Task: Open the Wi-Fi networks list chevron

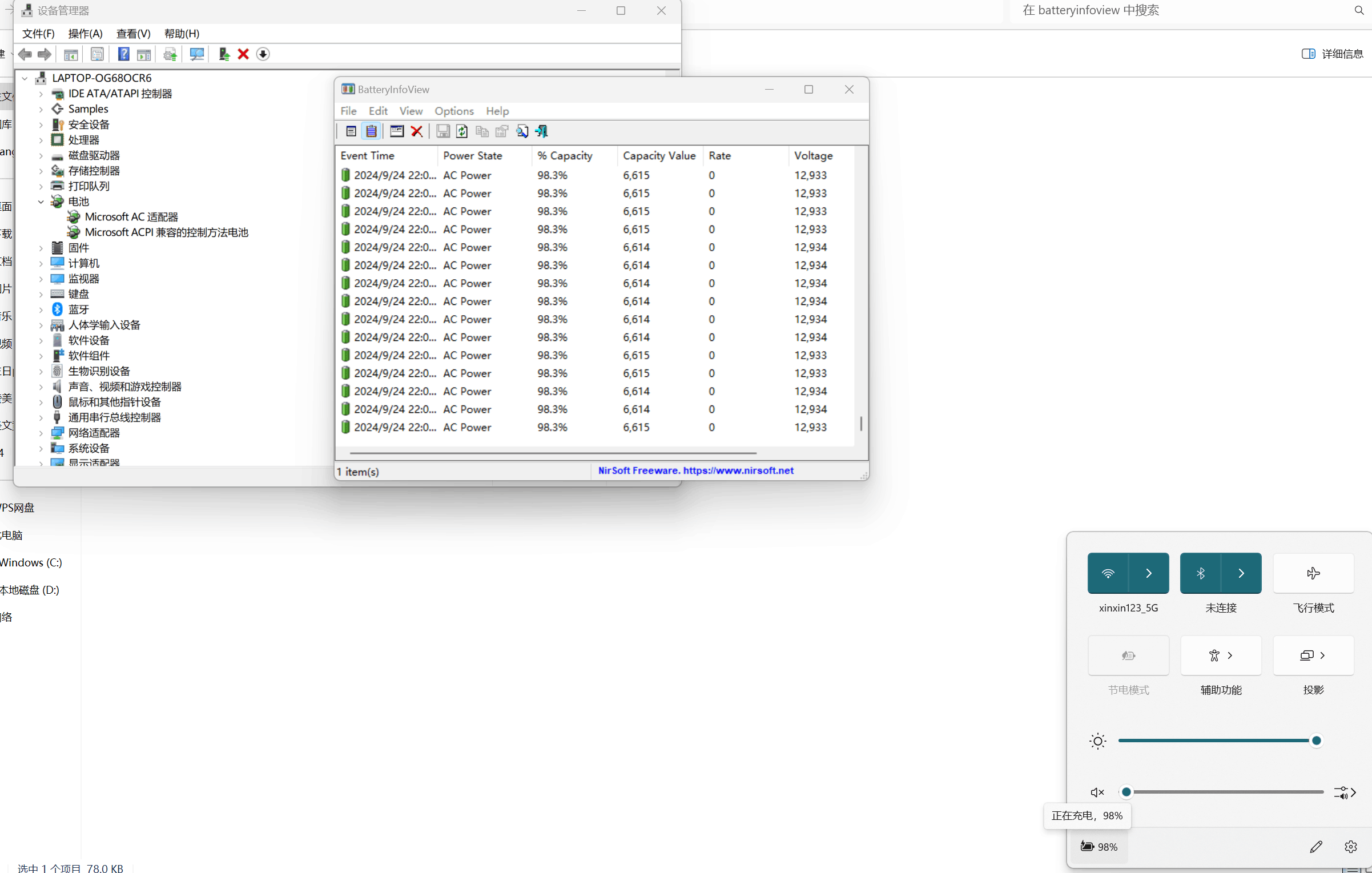Action: click(1149, 573)
